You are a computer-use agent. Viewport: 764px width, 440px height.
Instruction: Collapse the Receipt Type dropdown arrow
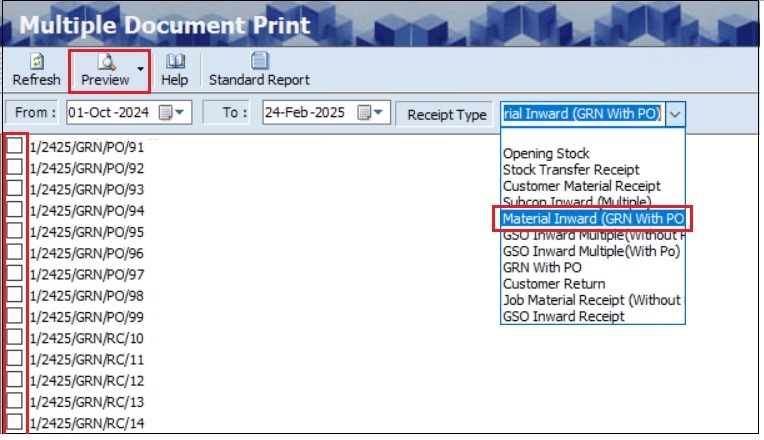click(677, 114)
